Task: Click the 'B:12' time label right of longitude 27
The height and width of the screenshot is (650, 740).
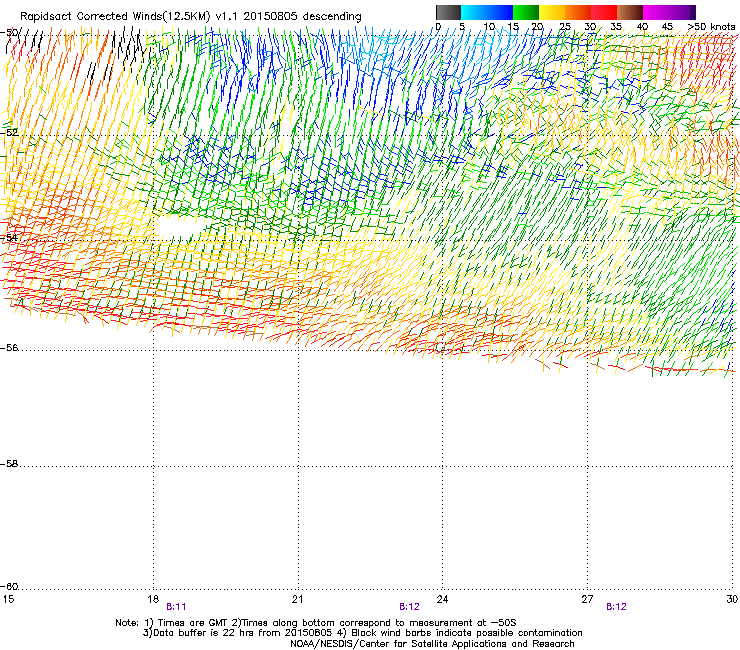Action: point(616,607)
